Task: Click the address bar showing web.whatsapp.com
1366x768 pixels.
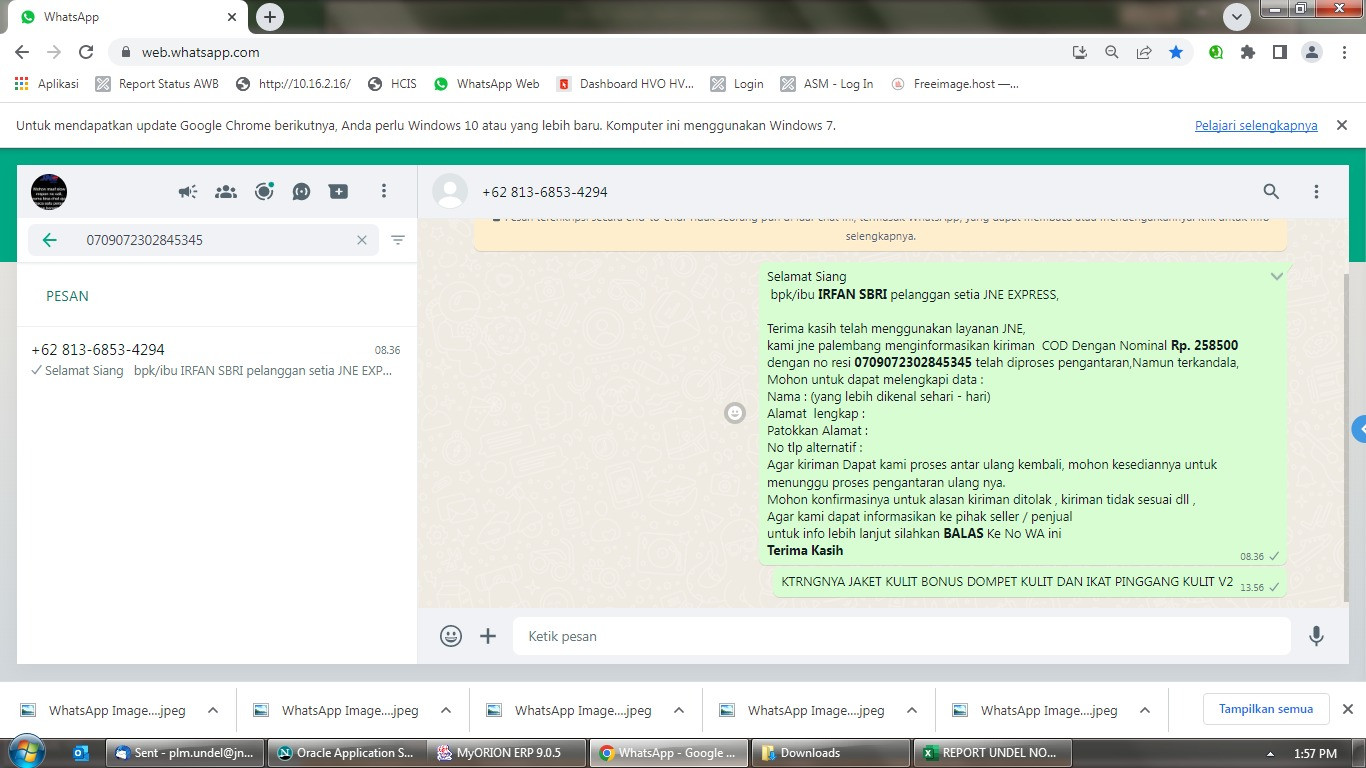Action: 590,52
